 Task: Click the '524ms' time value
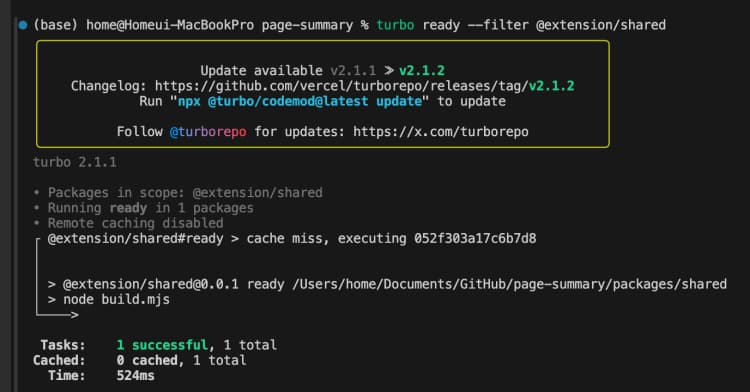(135, 376)
